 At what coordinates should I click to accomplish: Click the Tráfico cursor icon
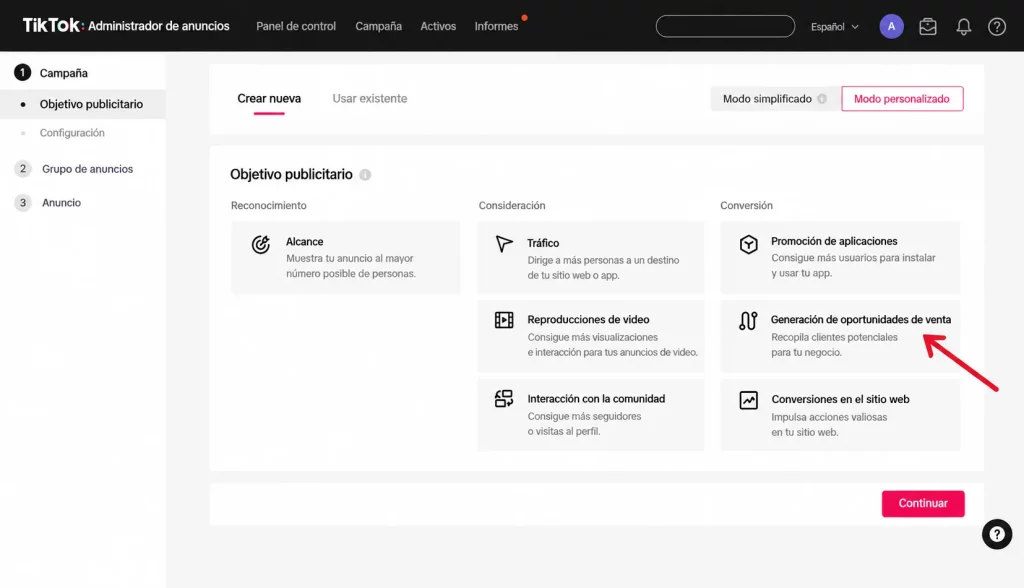[x=504, y=244]
